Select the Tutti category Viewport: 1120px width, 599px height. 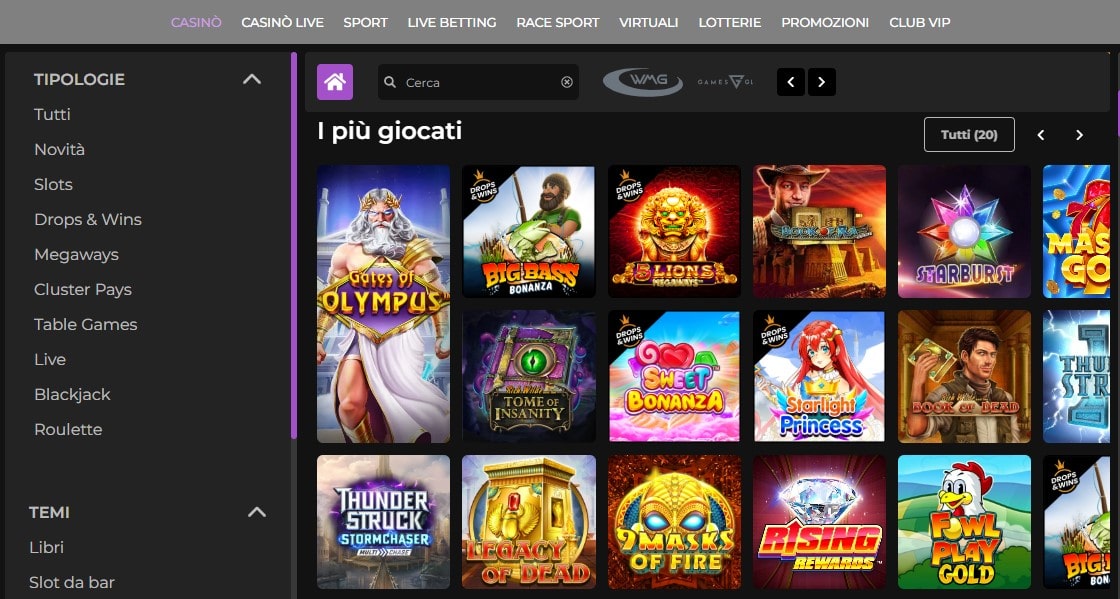click(x=52, y=114)
